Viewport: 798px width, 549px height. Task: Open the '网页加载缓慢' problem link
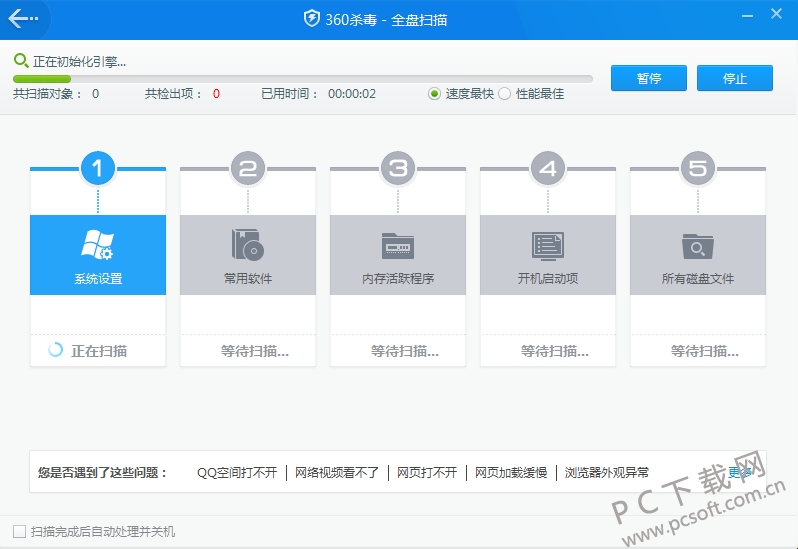510,472
